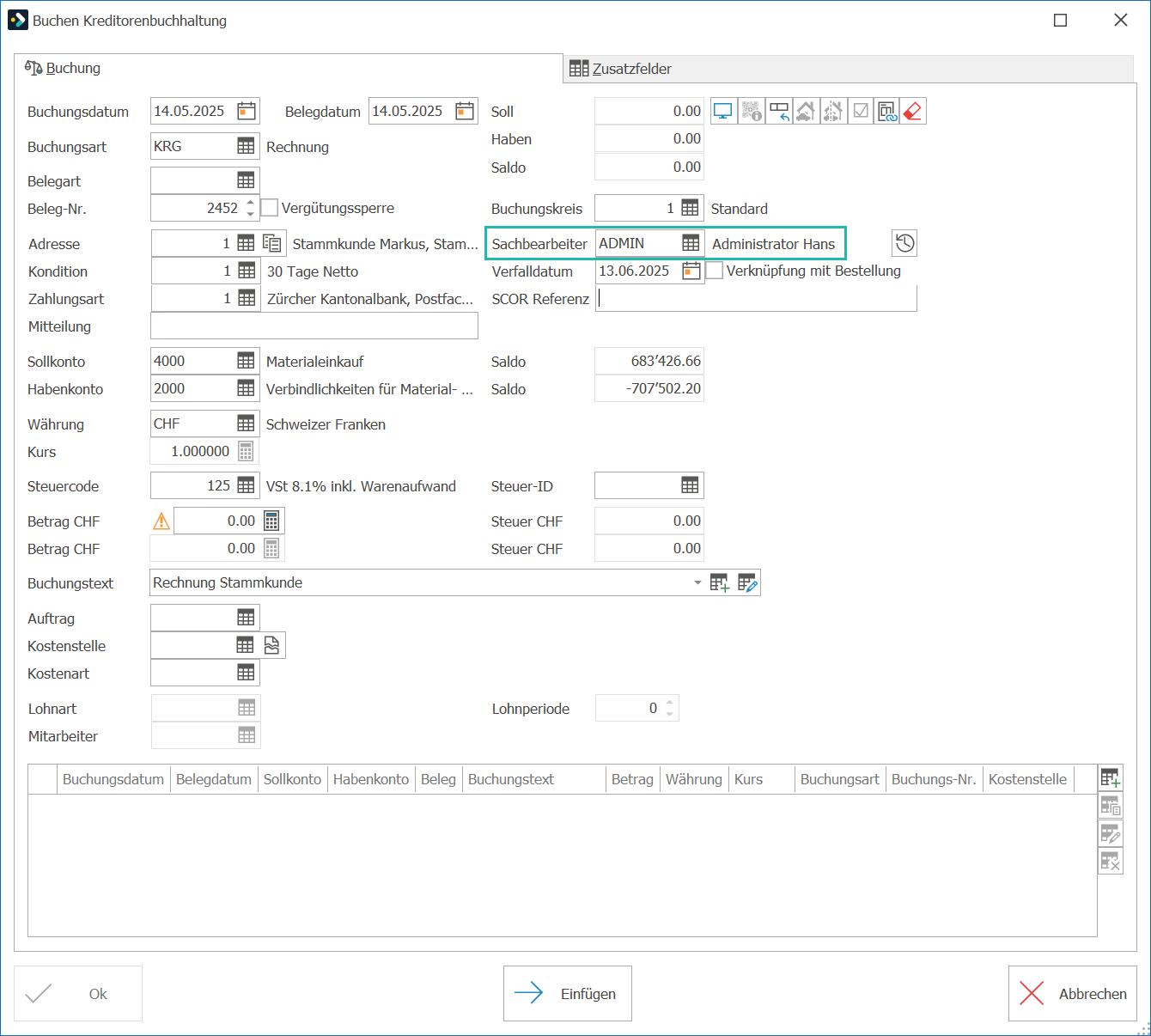Toggle the Vergütungssperre checkbox

[x=270, y=208]
